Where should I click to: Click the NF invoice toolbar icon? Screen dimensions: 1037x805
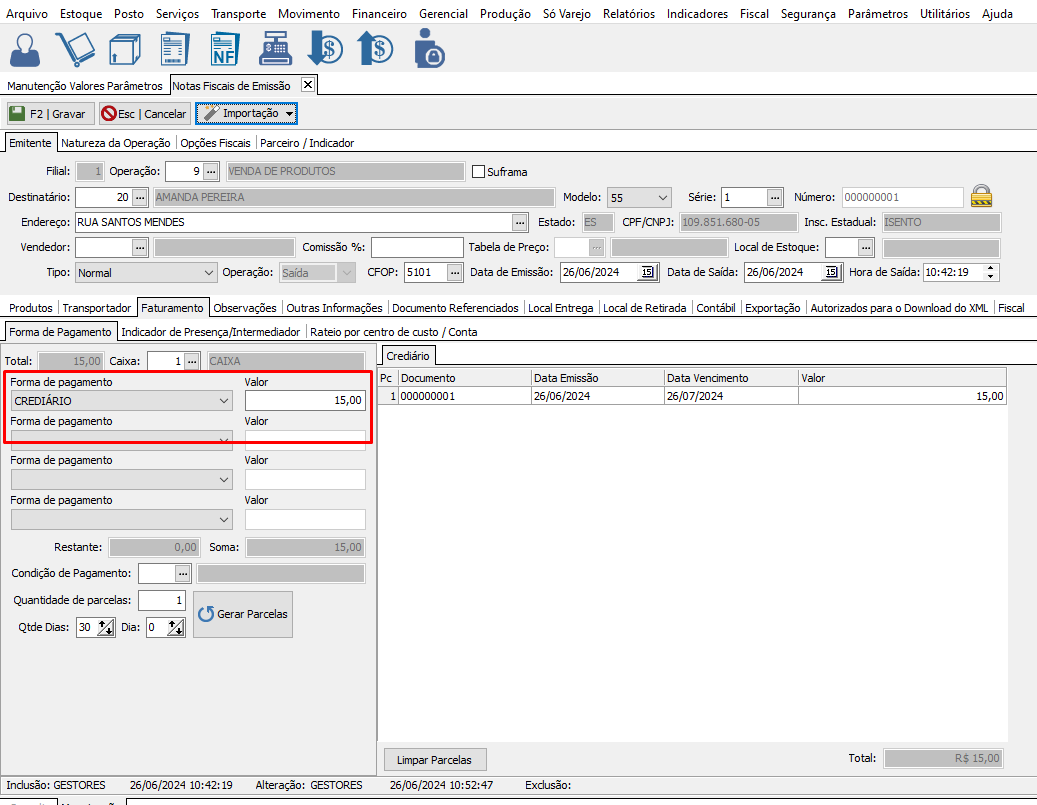224,48
